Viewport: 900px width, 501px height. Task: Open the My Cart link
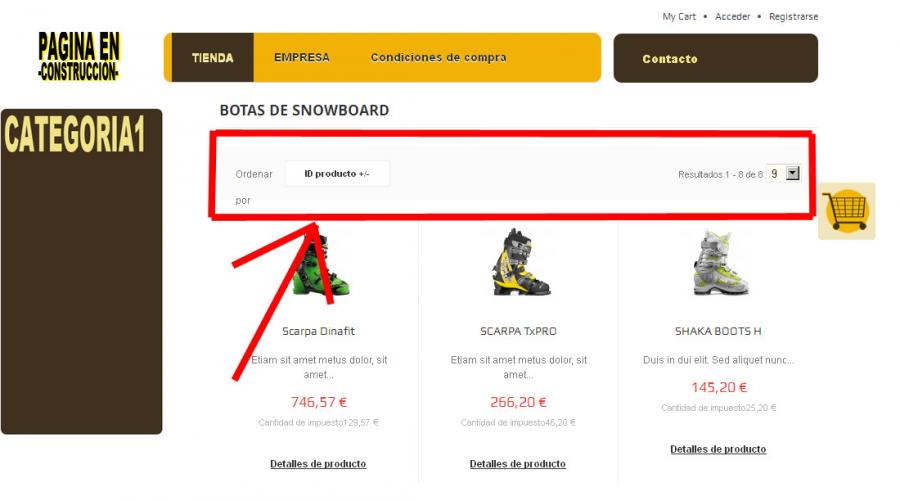(679, 17)
